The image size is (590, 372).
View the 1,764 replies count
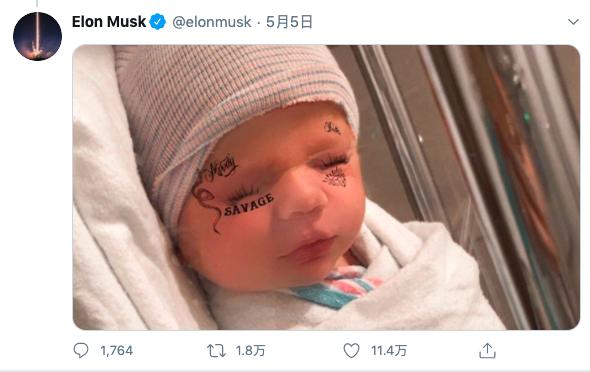coord(116,351)
